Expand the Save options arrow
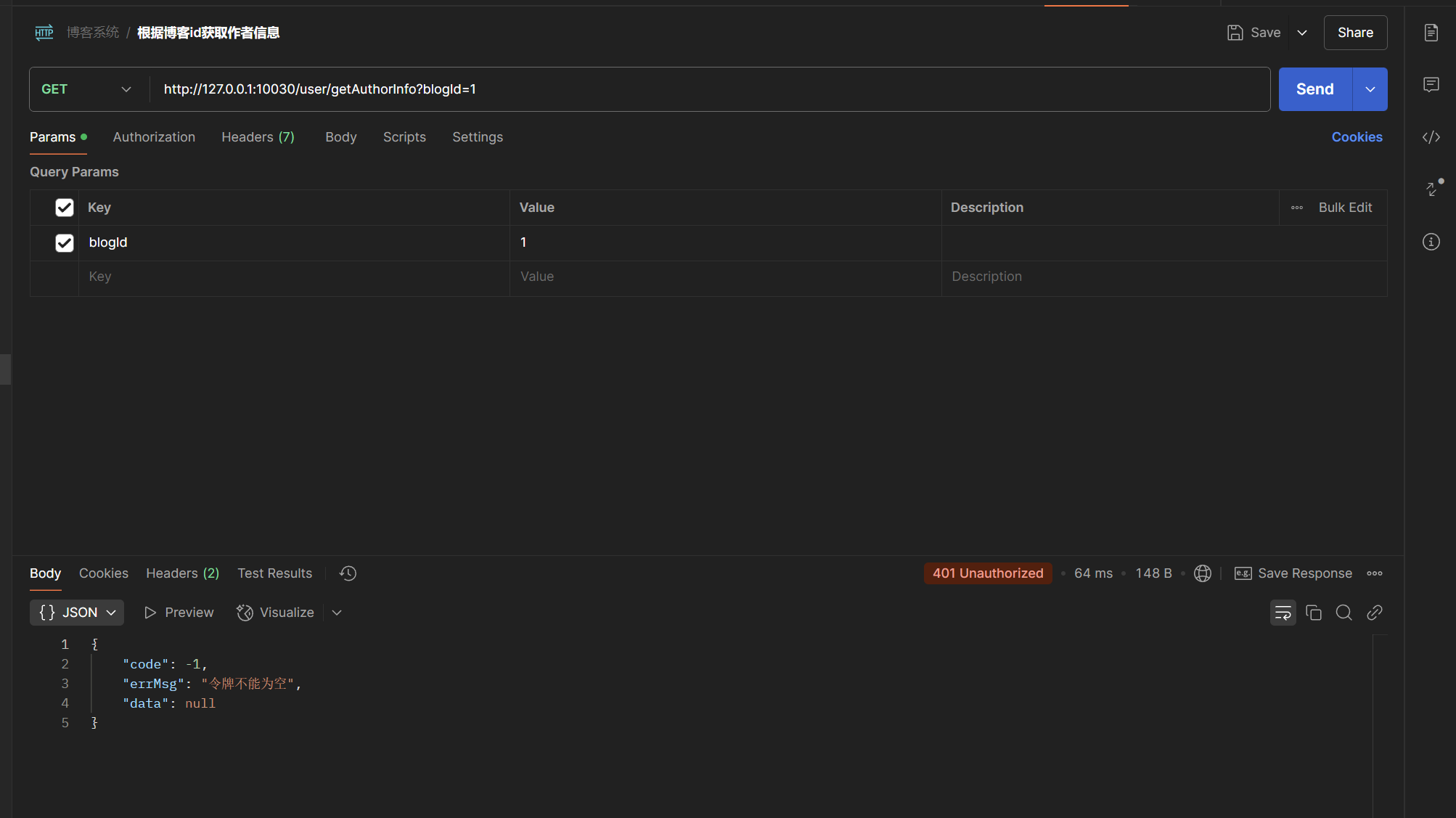The width and height of the screenshot is (1456, 818). (x=1302, y=33)
